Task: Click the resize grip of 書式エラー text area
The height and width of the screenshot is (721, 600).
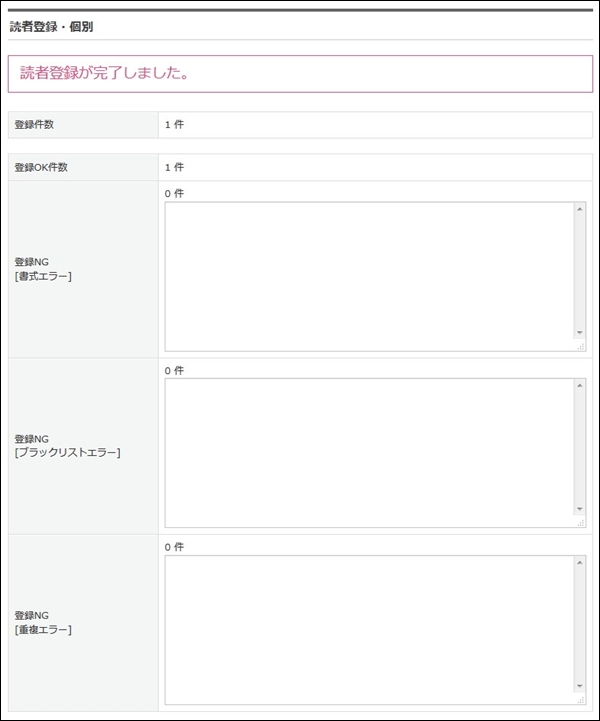Action: [581, 347]
